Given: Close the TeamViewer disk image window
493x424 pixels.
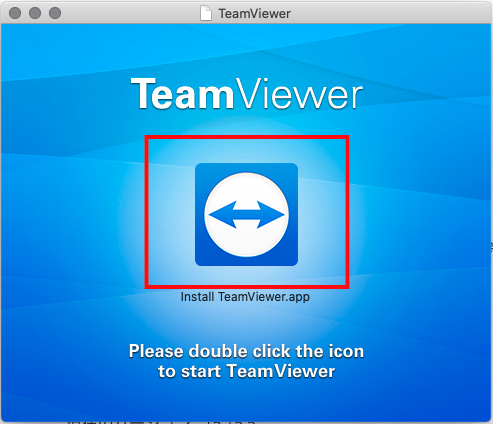Looking at the screenshot, I should point(15,13).
